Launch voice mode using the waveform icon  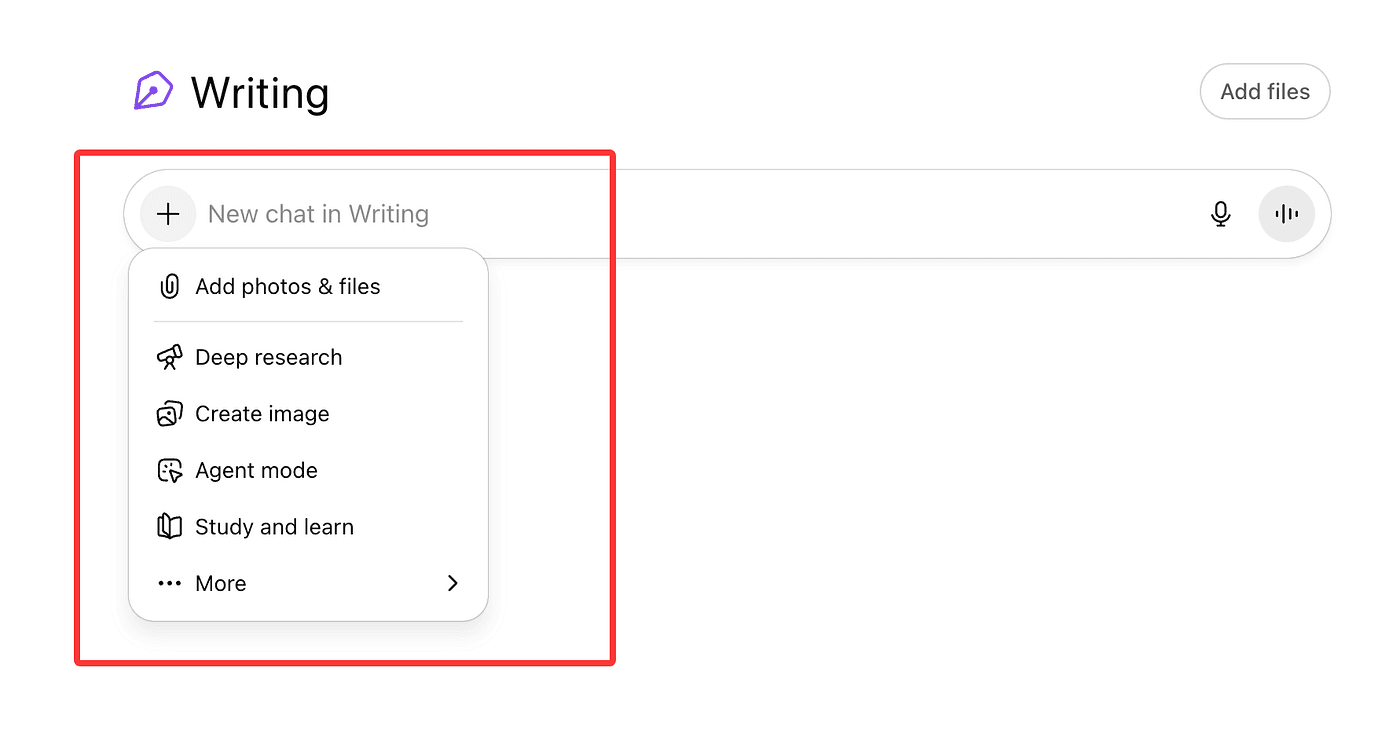point(1286,214)
